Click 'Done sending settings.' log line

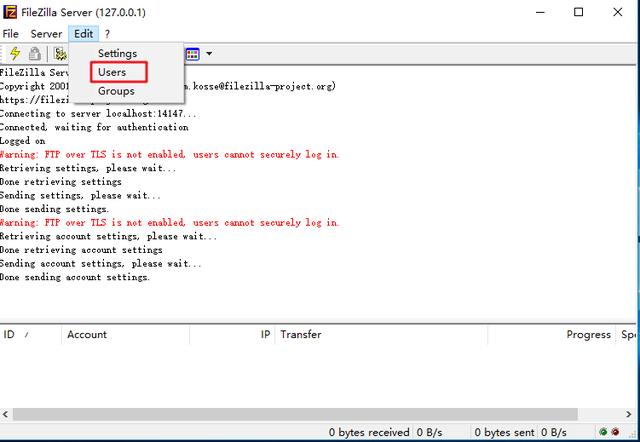click(x=54, y=209)
